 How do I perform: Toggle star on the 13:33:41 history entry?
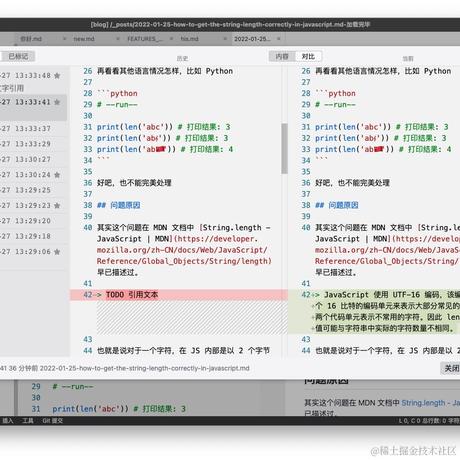(57, 102)
